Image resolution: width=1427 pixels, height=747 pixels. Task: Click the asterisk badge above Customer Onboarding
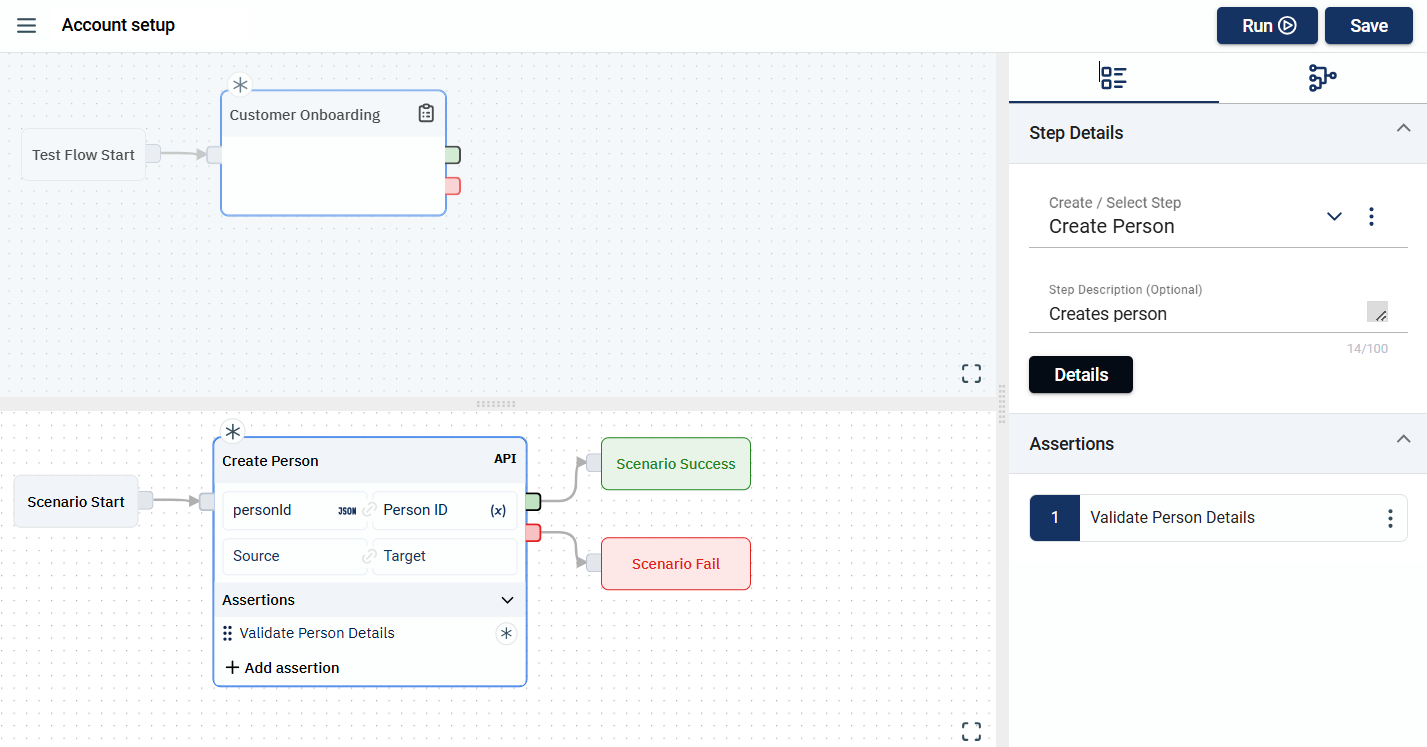(240, 85)
